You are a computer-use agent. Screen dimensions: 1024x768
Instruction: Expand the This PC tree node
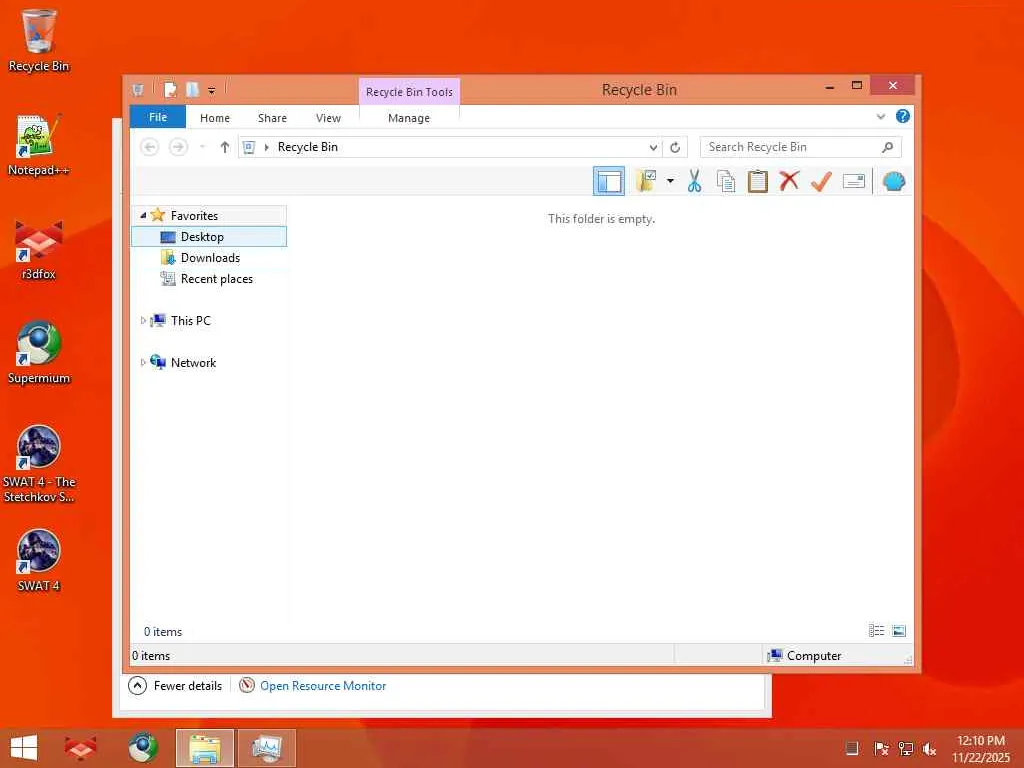click(143, 321)
